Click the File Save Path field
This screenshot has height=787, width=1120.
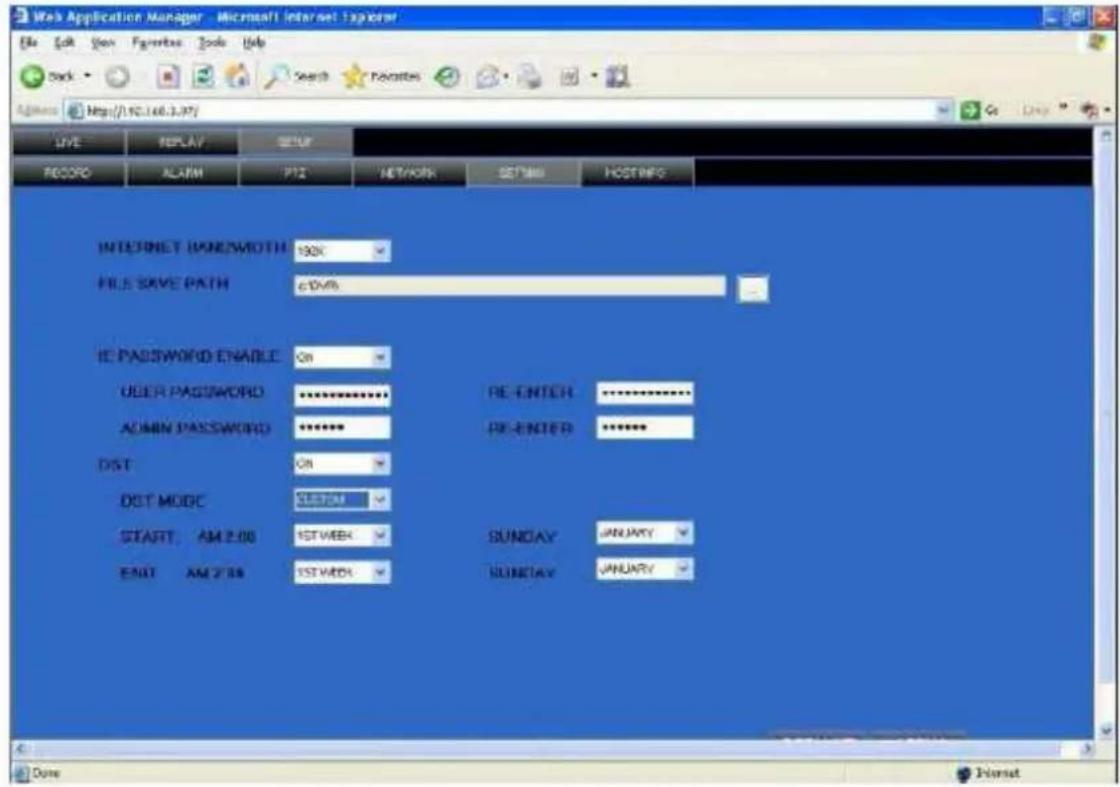coord(510,286)
